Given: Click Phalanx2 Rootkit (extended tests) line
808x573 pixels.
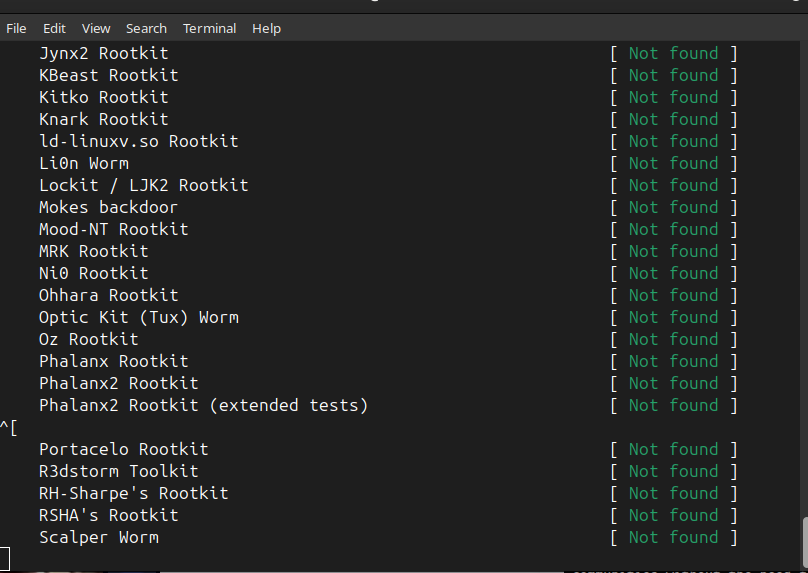Looking at the screenshot, I should point(204,405).
